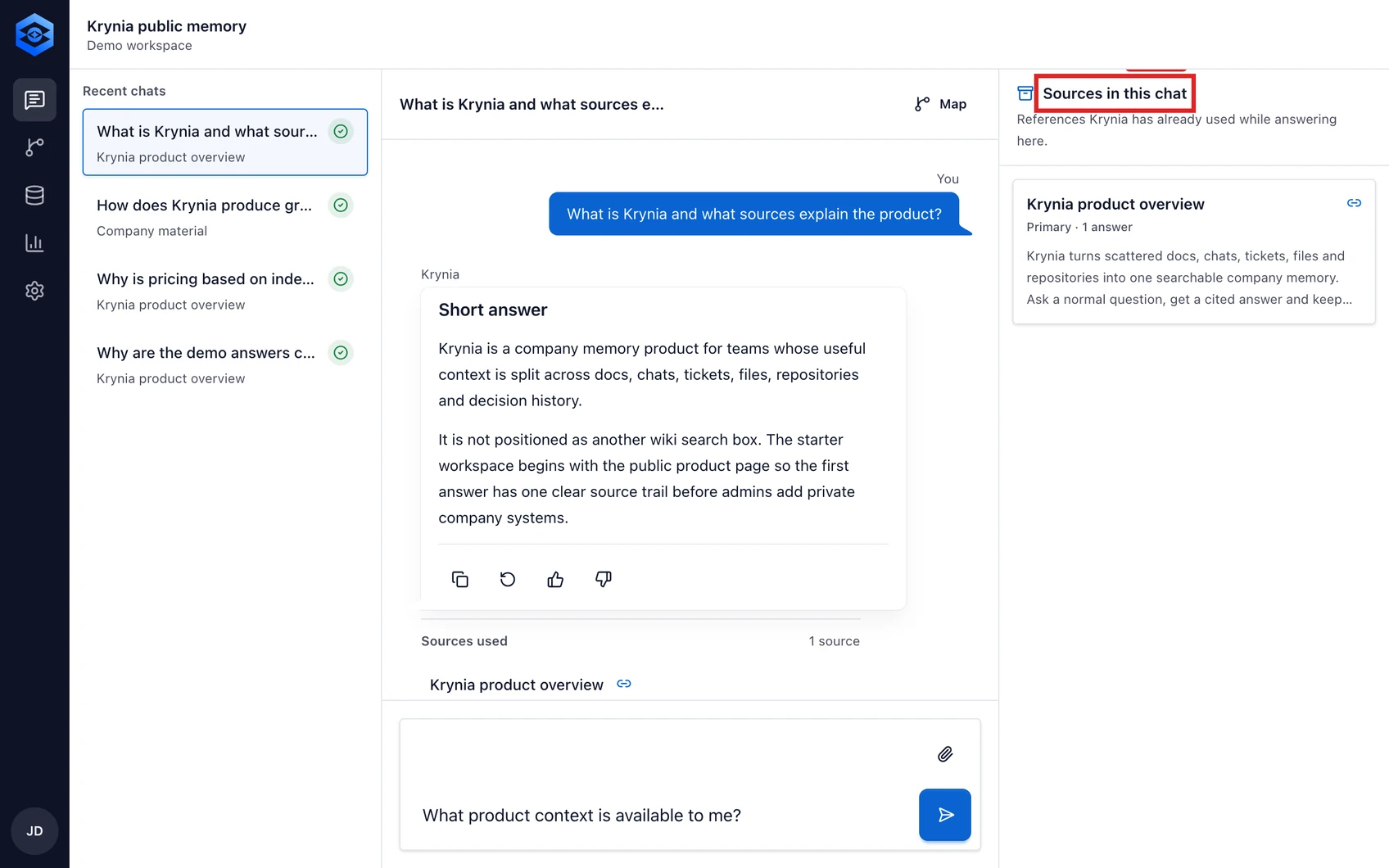Viewport: 1389px width, 868px height.
Task: Click the 'Sources in this chat' heading
Action: [1115, 93]
